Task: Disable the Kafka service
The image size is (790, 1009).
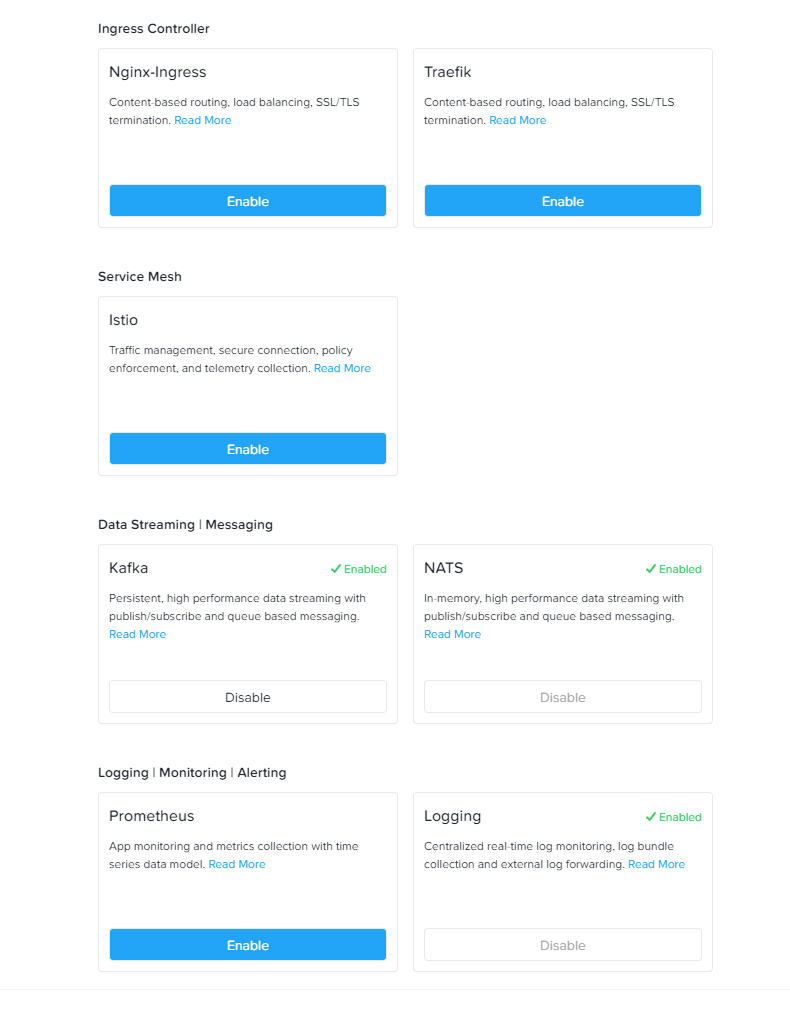Action: pos(248,697)
